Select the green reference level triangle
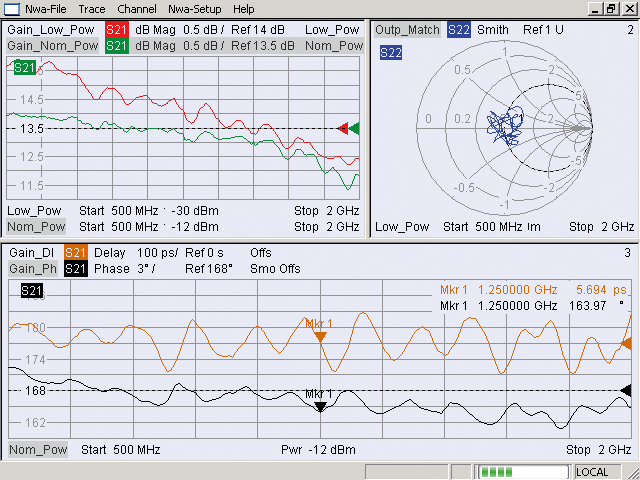Image resolution: width=640 pixels, height=480 pixels. [x=354, y=129]
